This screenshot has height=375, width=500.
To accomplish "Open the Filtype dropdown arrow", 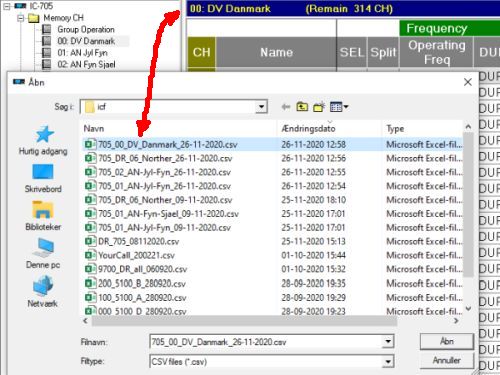I will [388, 362].
